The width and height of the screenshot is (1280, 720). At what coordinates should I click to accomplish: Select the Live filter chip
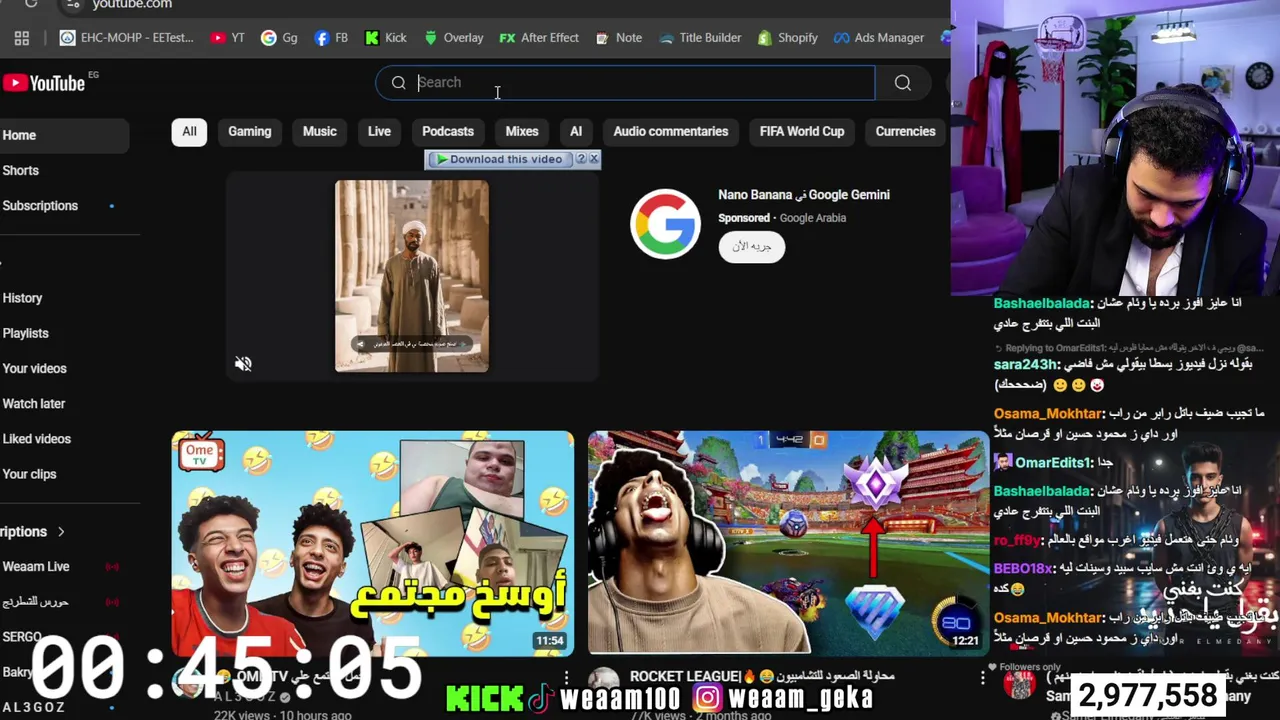(379, 132)
